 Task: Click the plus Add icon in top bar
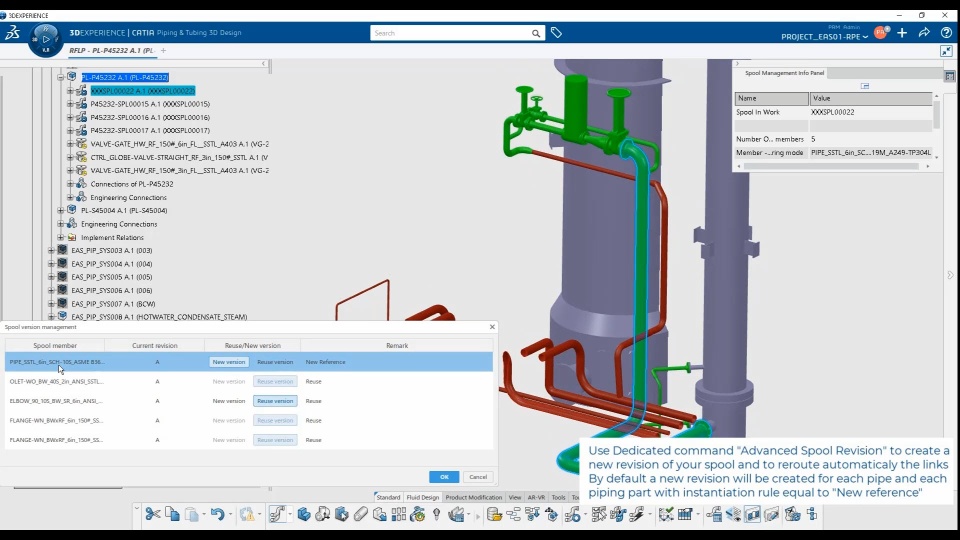coord(902,32)
